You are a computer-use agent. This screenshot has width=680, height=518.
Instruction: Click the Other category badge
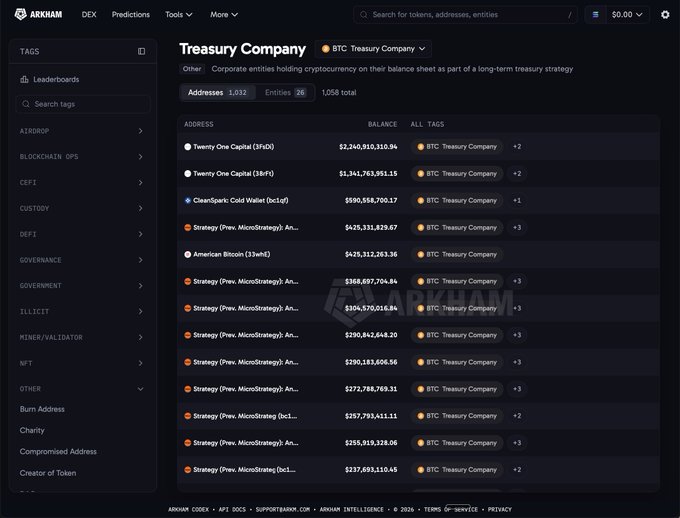[x=192, y=69]
